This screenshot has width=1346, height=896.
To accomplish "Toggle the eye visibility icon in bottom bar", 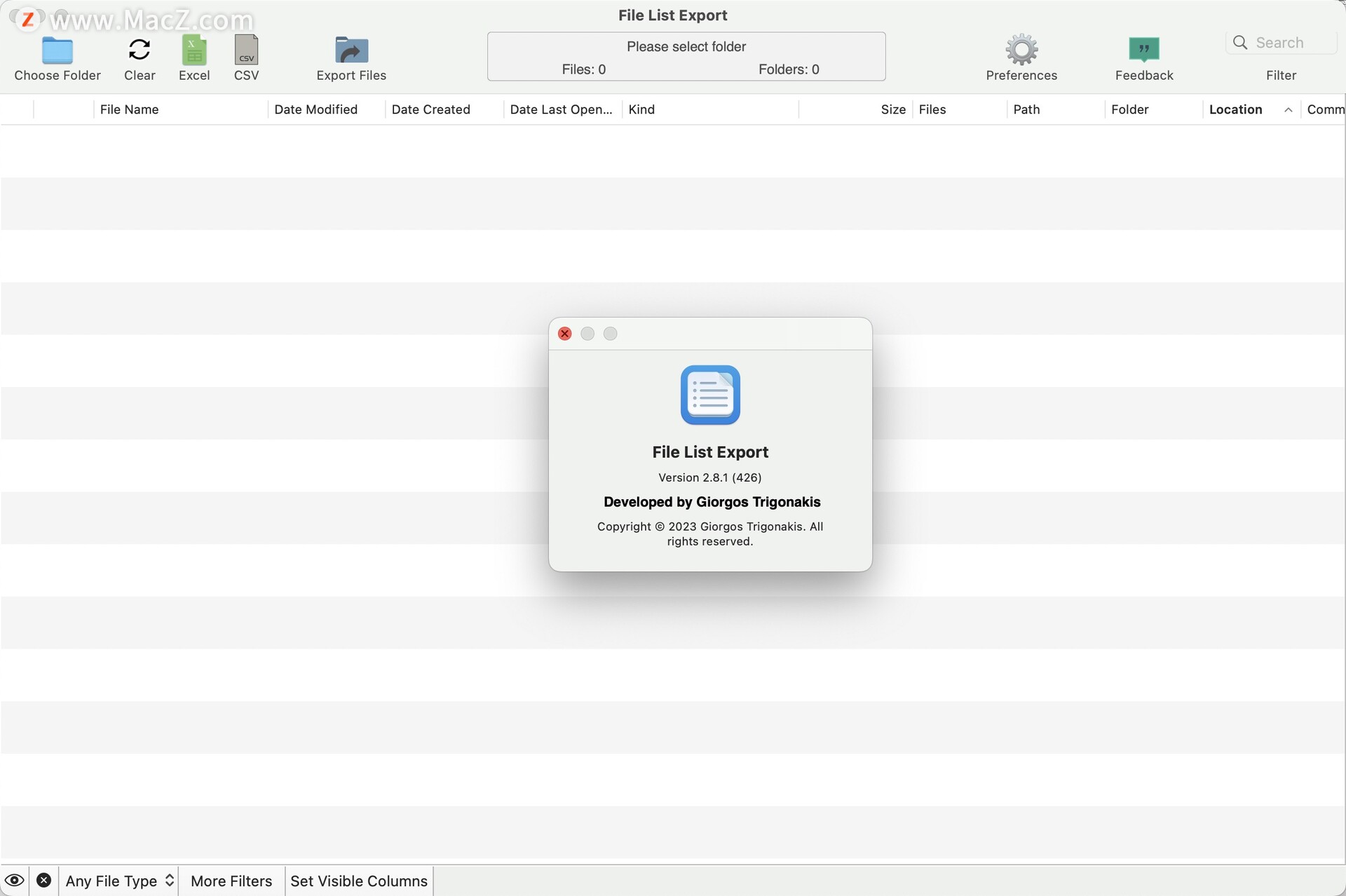I will coord(14,881).
